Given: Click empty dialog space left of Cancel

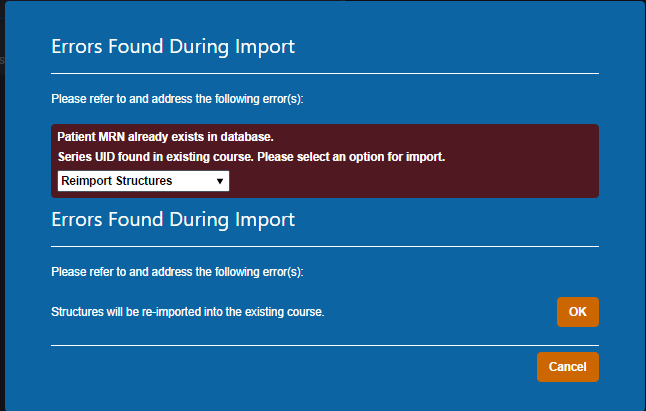Looking at the screenshot, I should coord(300,367).
